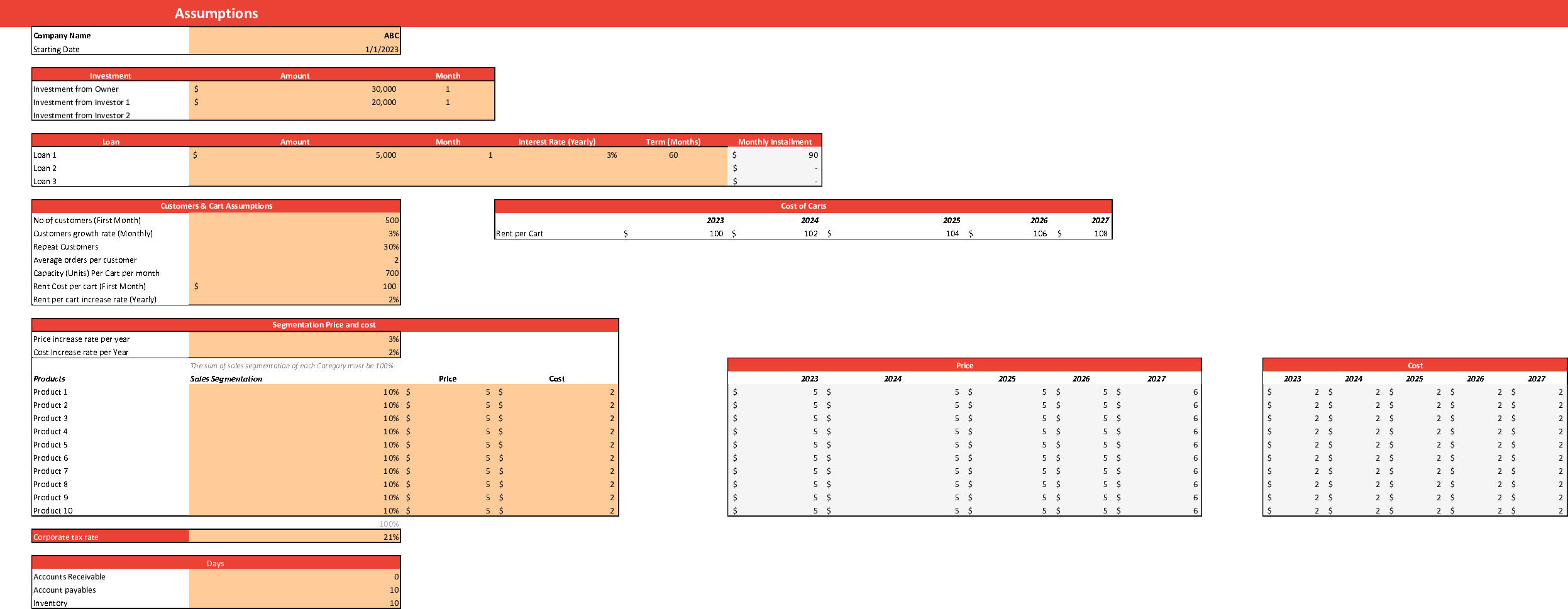This screenshot has width=1568, height=609.
Task: Click the No of customers First Month cell
Action: click(294, 220)
